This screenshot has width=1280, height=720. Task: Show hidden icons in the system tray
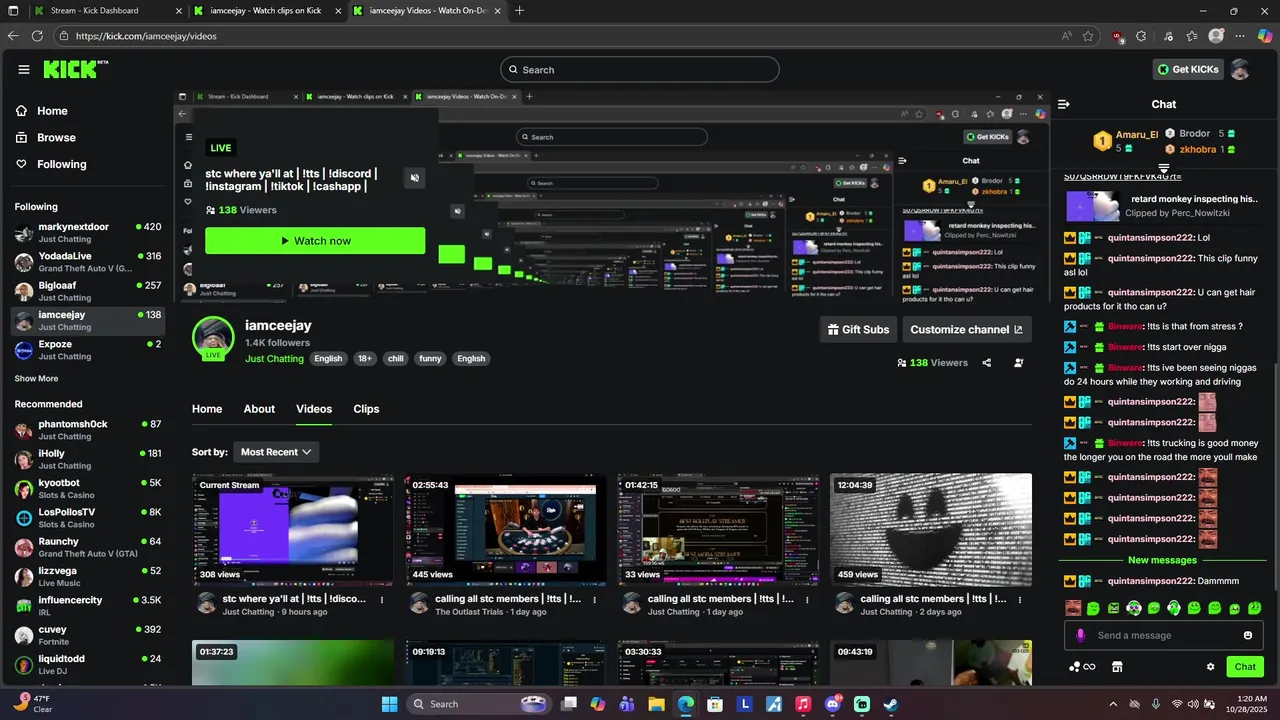1113,704
